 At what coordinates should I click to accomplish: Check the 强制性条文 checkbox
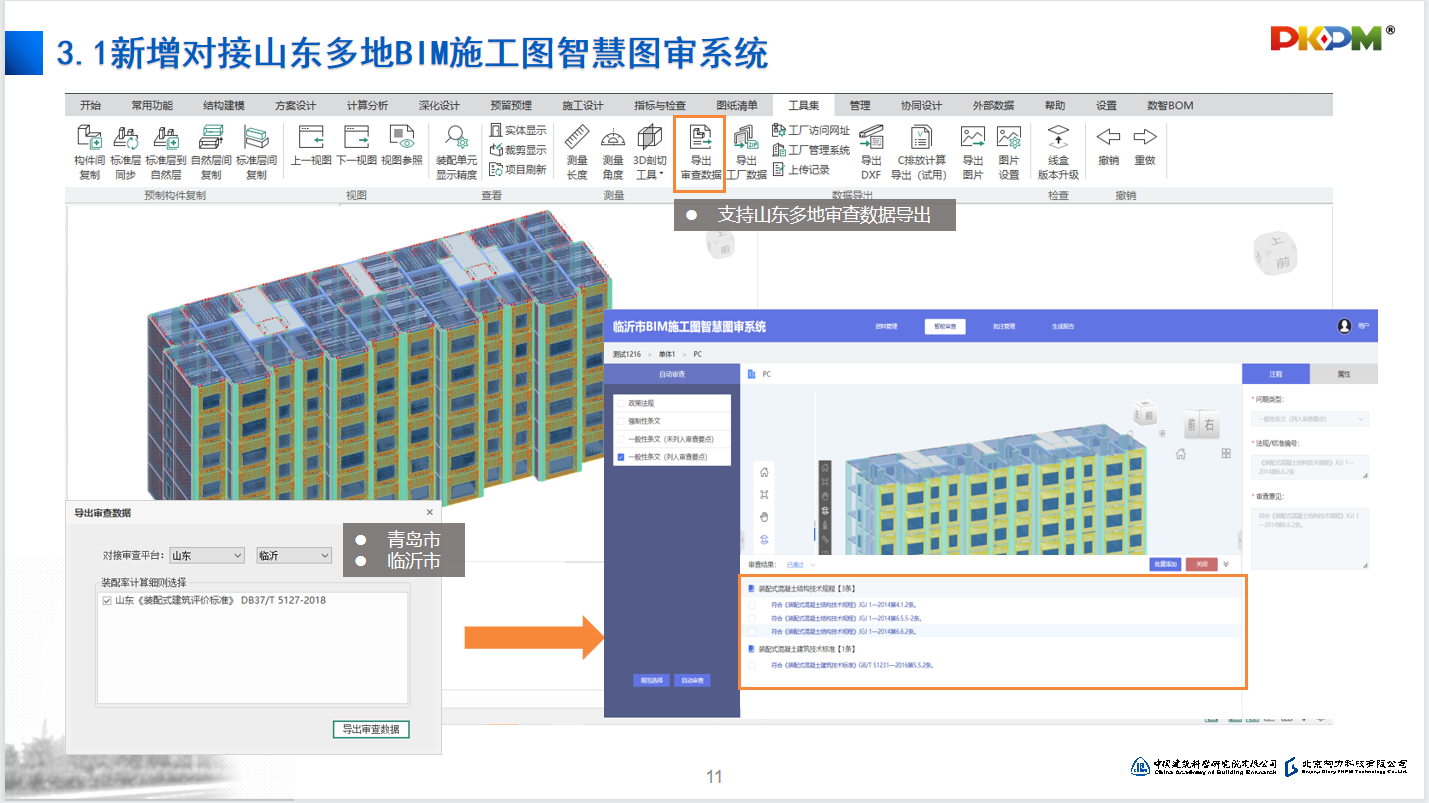coord(621,421)
